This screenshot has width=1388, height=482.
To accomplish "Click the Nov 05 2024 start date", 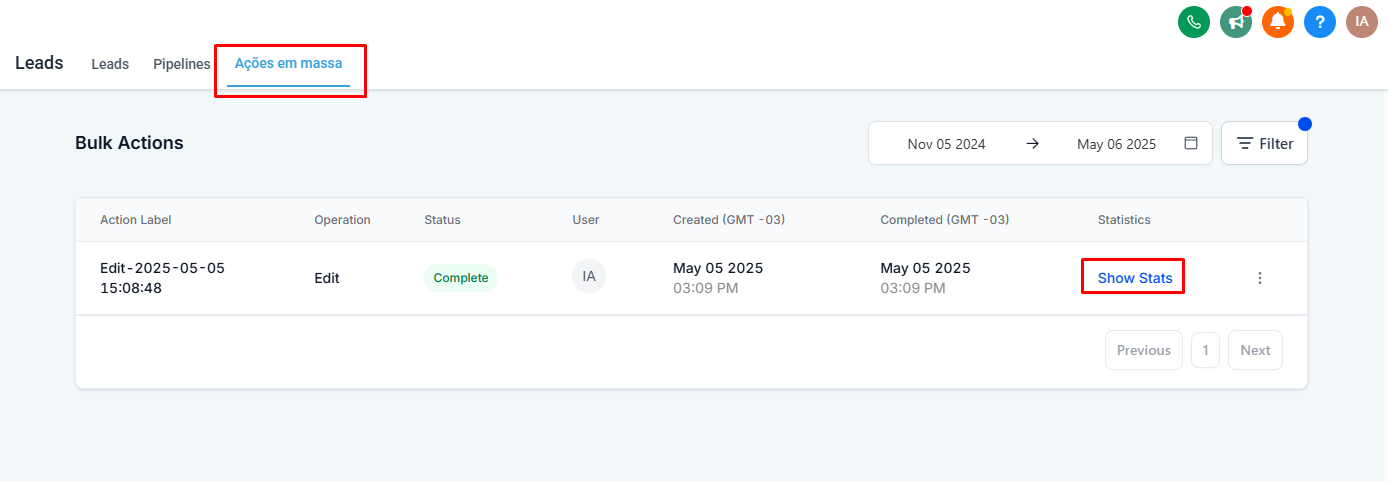I will [946, 144].
